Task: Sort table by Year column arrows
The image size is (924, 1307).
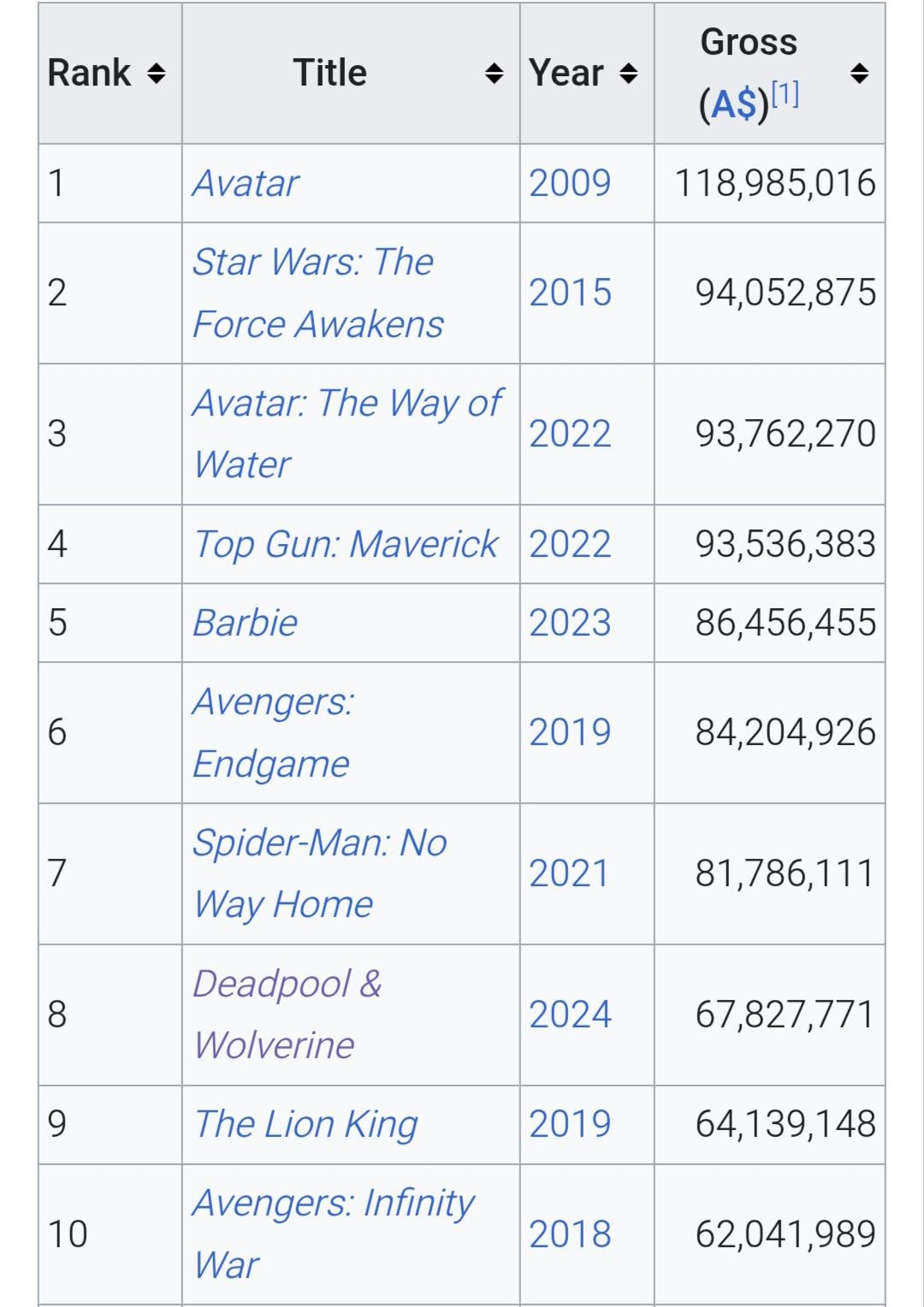Action: click(x=629, y=74)
